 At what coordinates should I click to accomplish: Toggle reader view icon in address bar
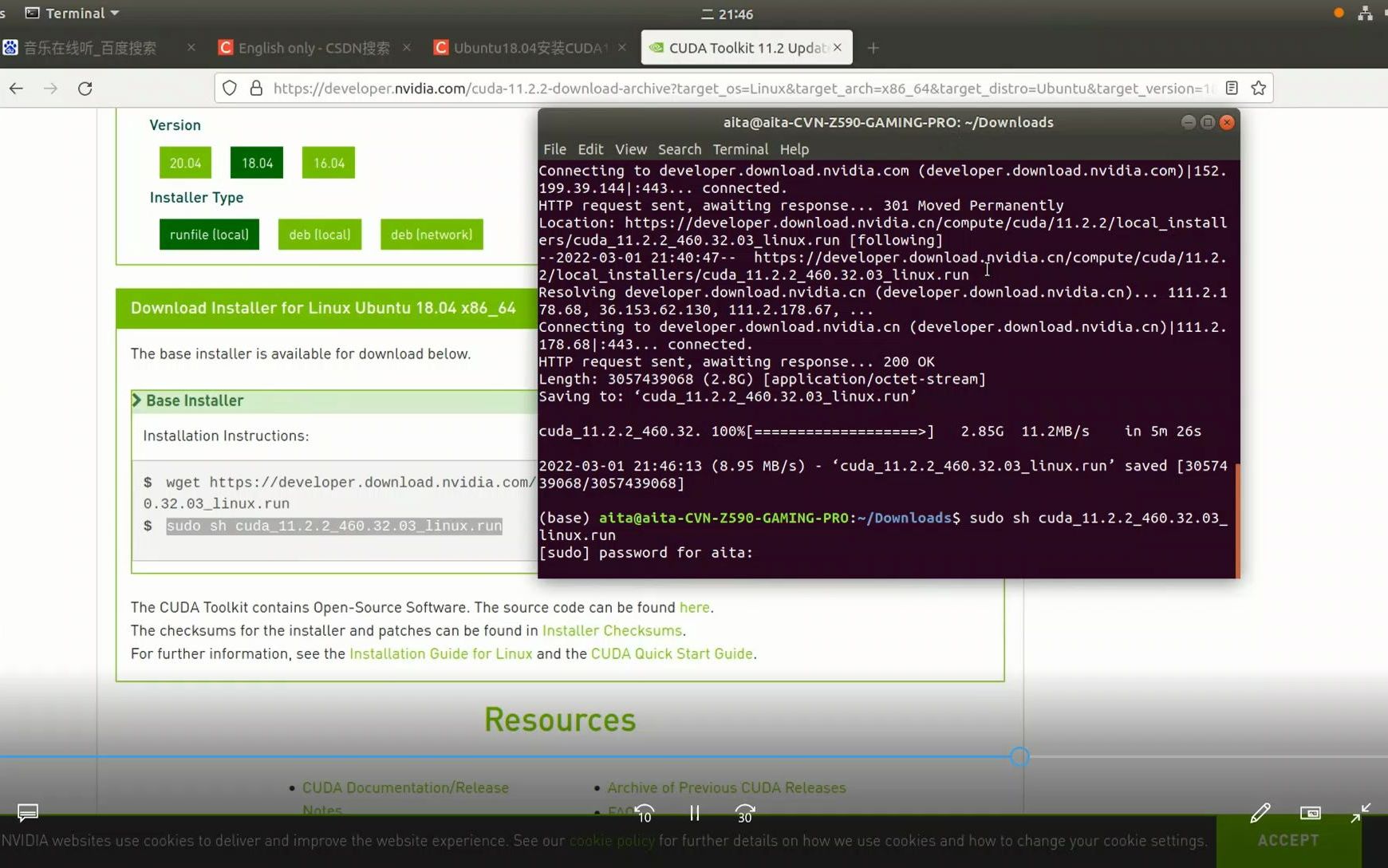(x=1232, y=89)
